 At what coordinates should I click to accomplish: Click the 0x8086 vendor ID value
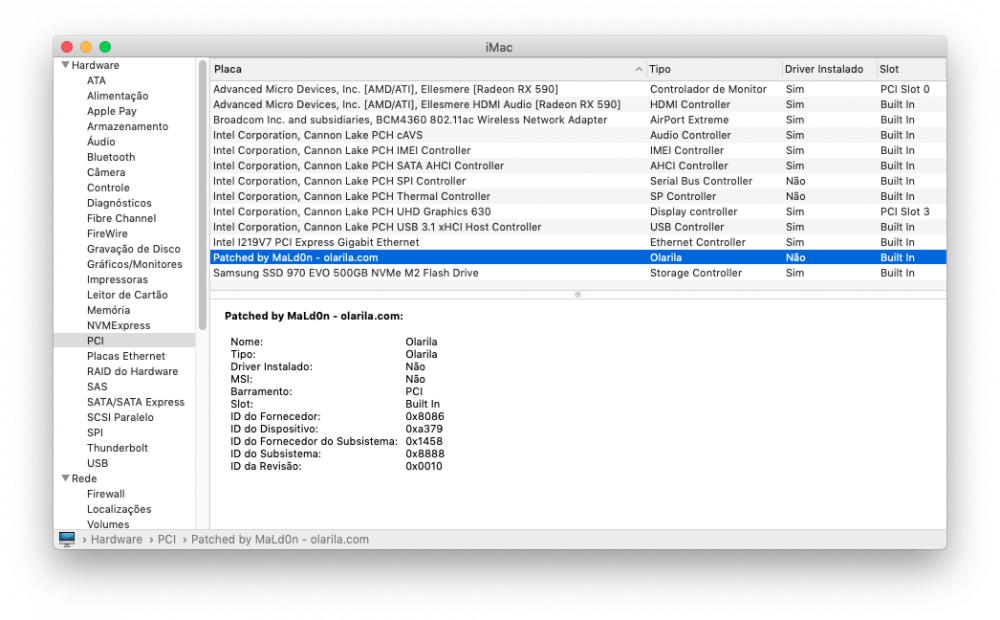tap(425, 417)
